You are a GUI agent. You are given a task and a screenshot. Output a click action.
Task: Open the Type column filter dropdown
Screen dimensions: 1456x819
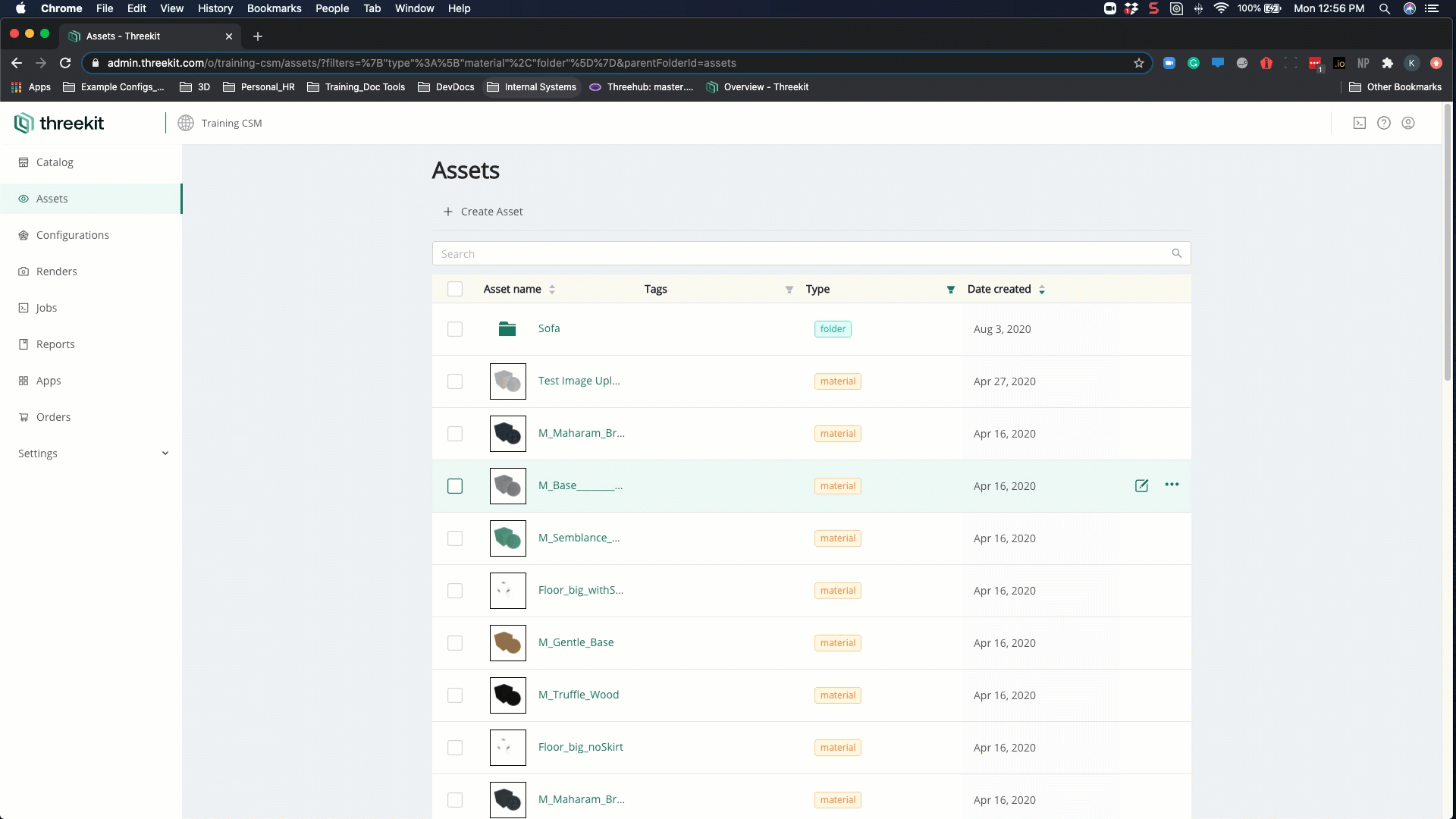(950, 290)
